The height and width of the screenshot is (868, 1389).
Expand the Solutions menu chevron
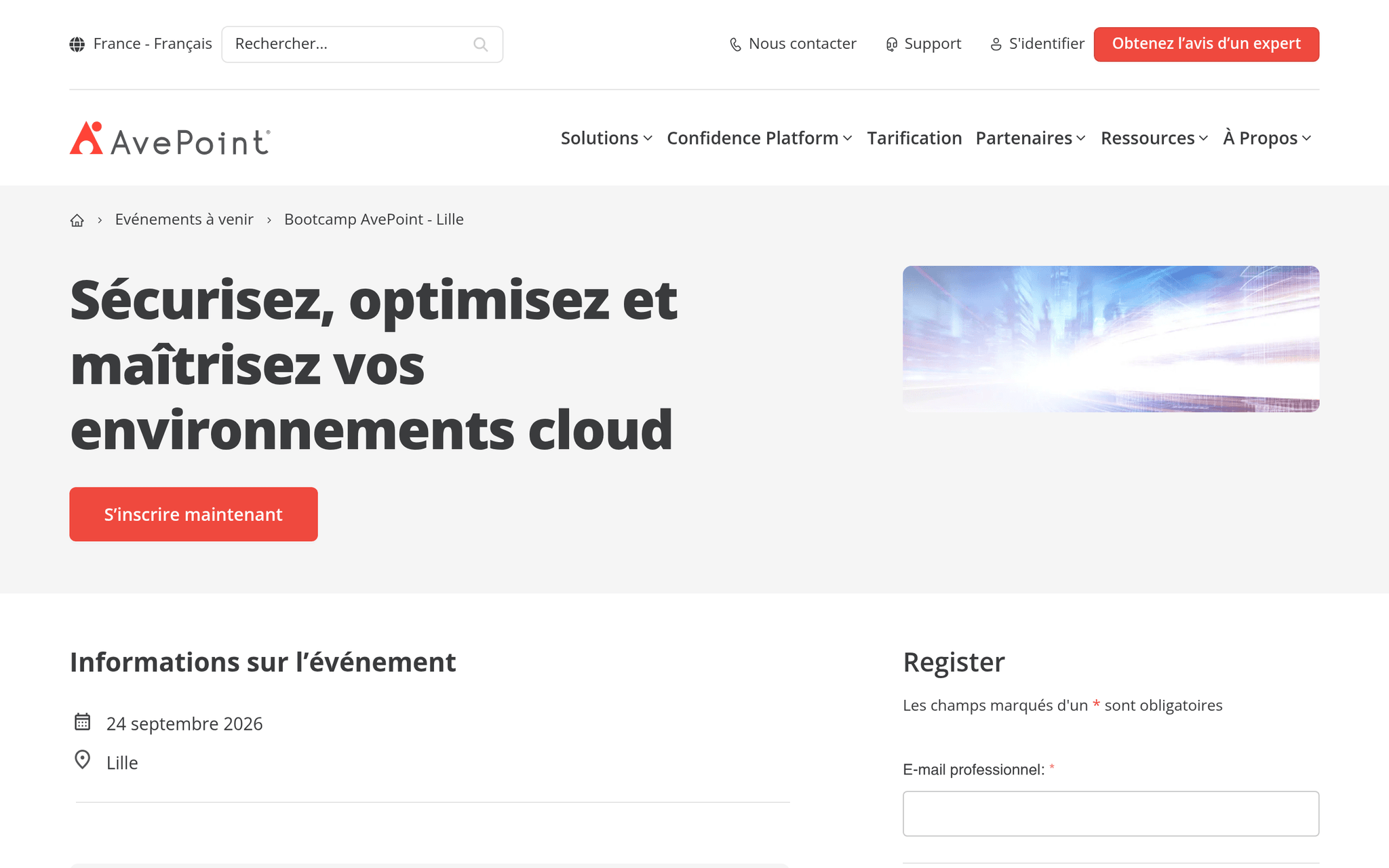(648, 138)
